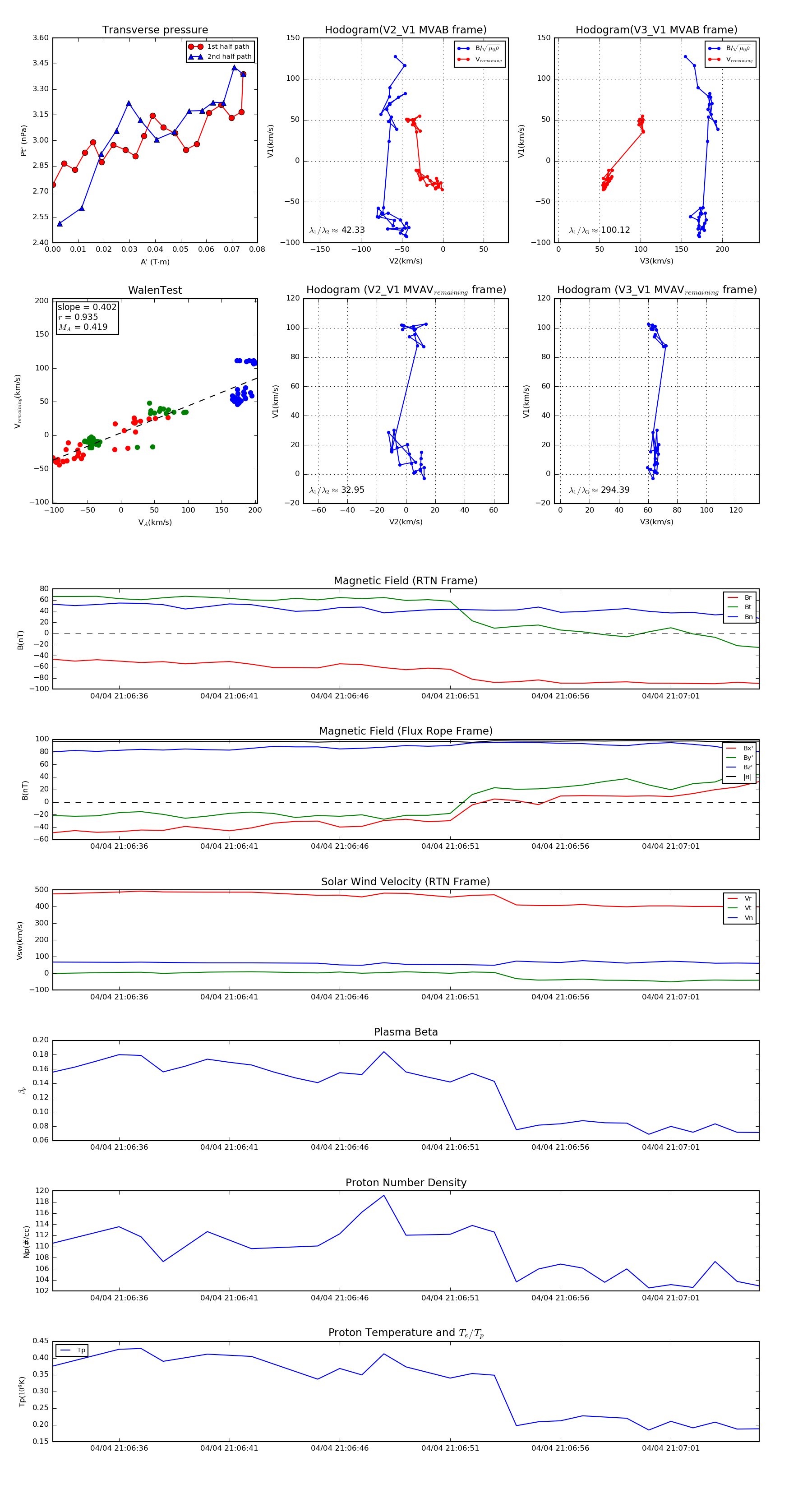Click the 'Proton Number Density' plot title
Screen dimensions: 812x1489
pos(406,1183)
